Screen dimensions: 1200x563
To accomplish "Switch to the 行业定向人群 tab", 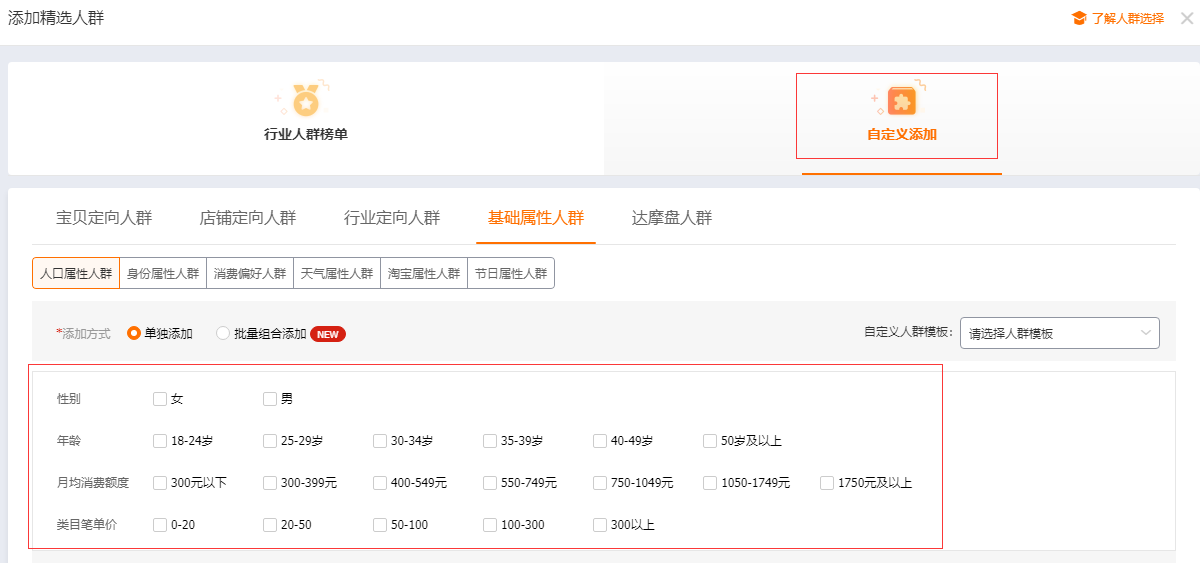I will (x=392, y=218).
